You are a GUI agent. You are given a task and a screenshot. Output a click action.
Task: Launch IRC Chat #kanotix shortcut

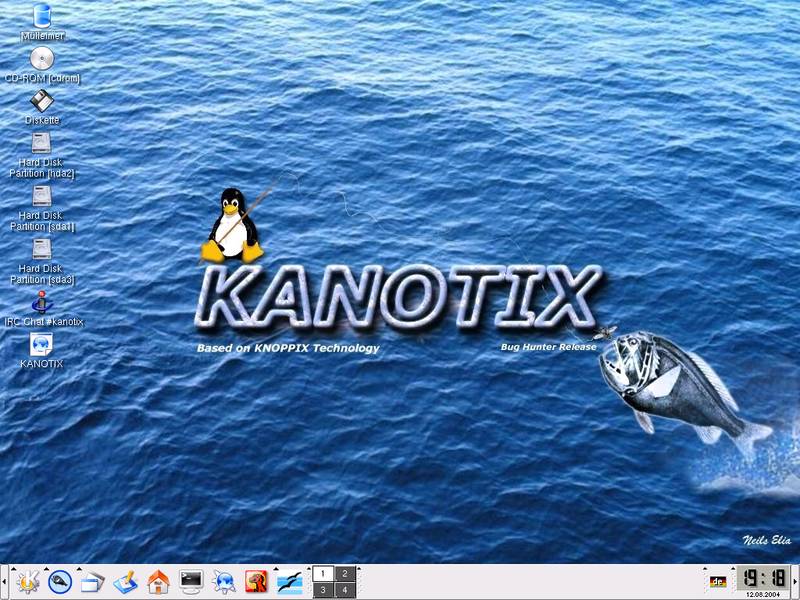[41, 302]
